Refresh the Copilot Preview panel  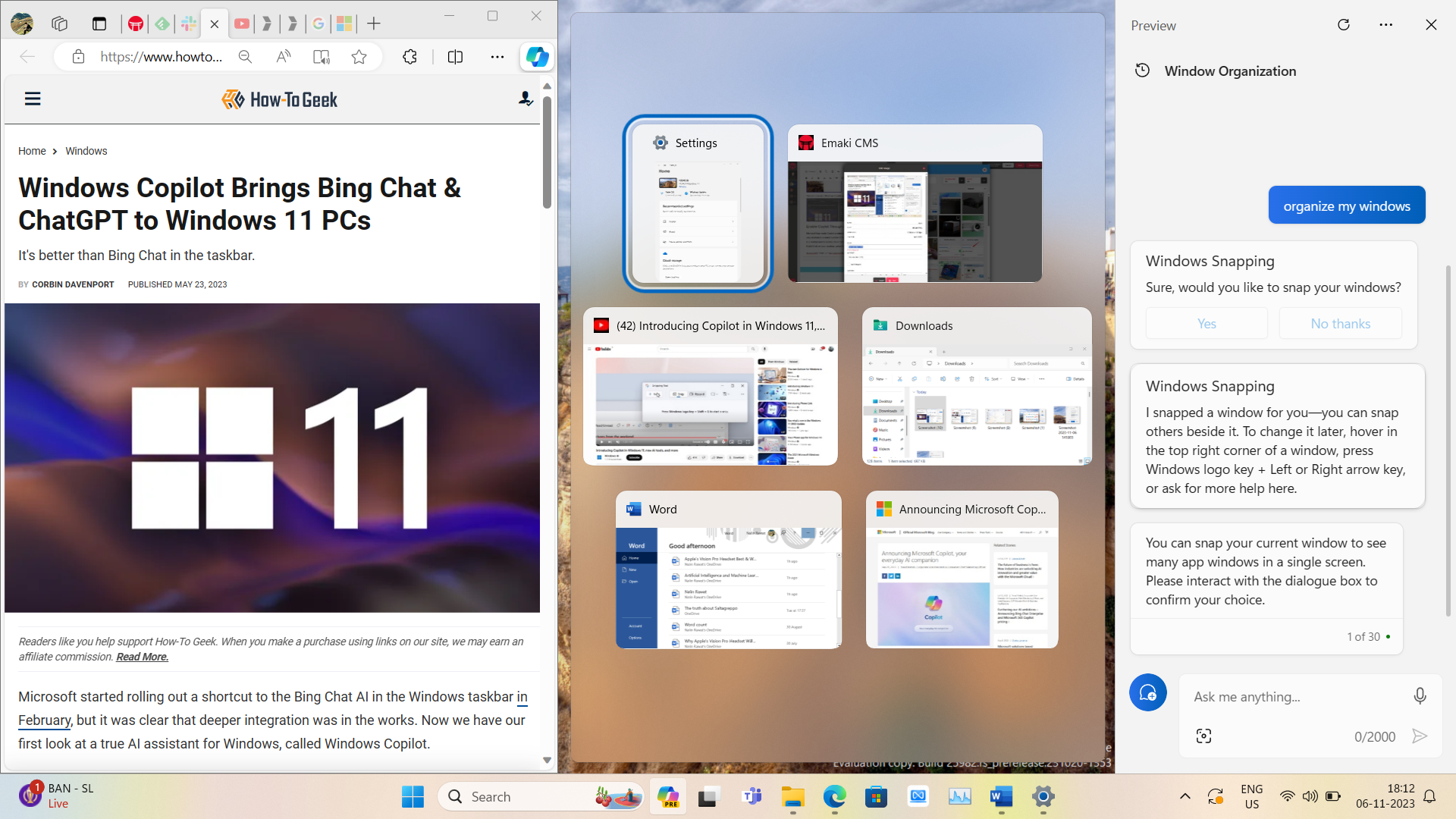1344,25
